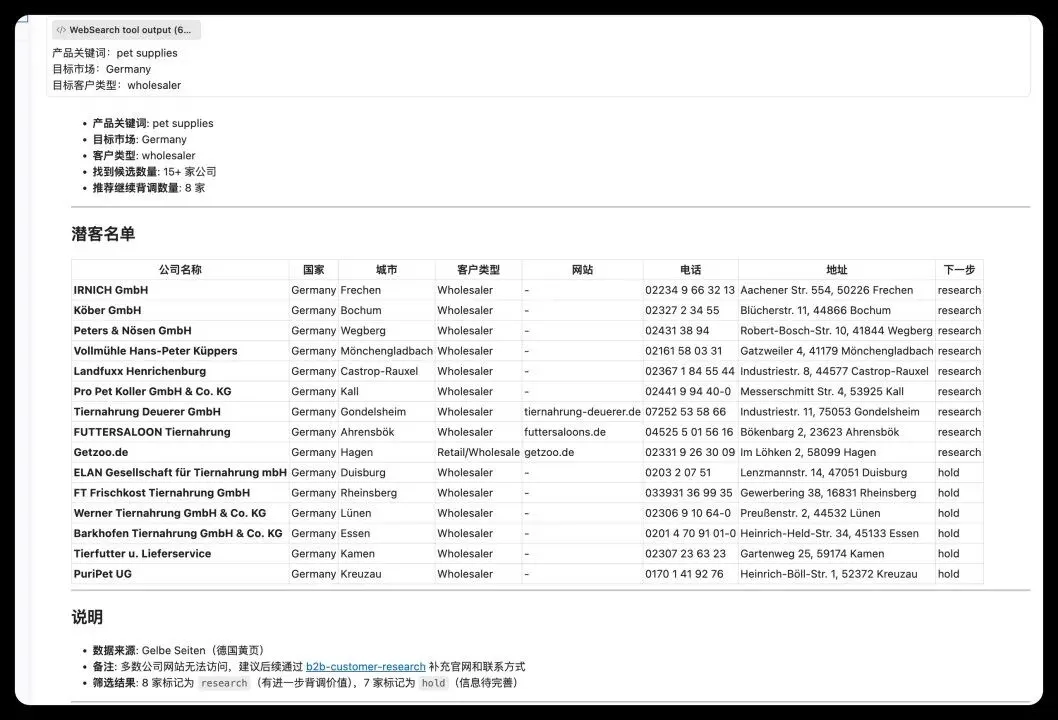Click the 网站 column header
This screenshot has width=1058, height=720.
582,270
